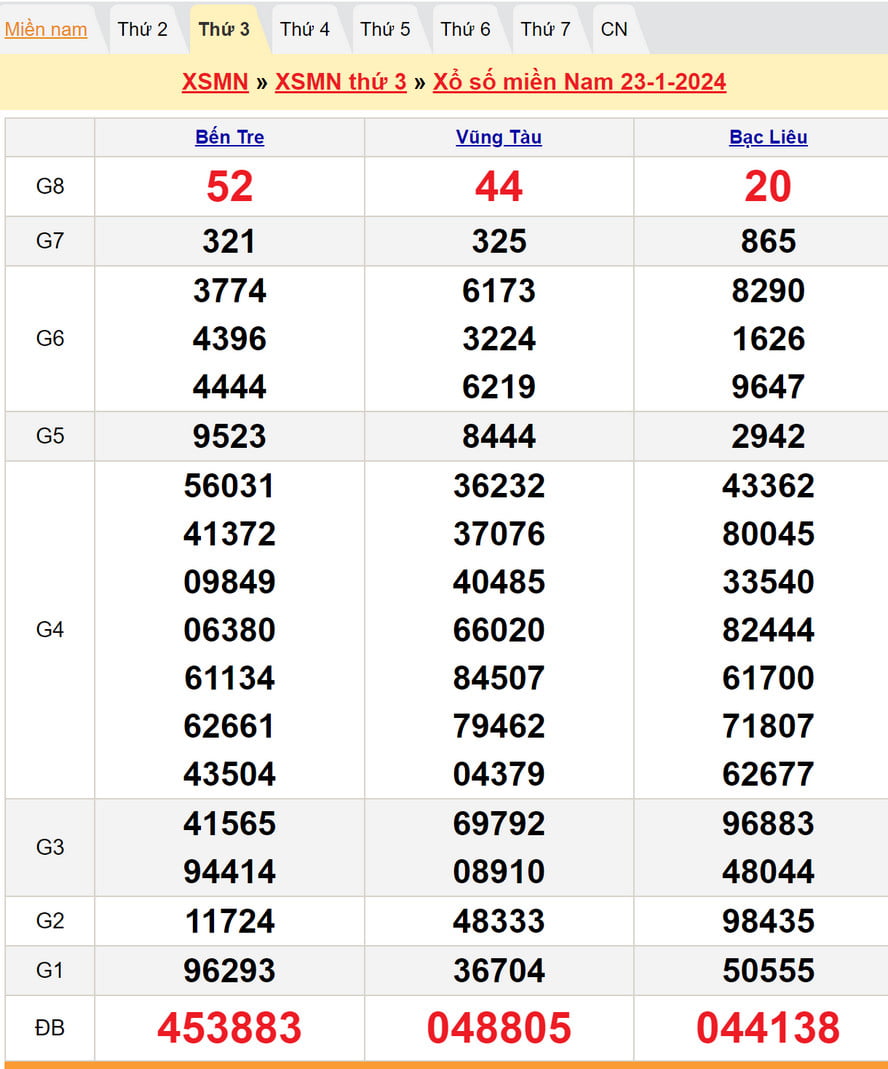This screenshot has height=1069, width=888.
Task: Click Bạc Liêu jackpot number 044138
Action: tap(768, 1028)
